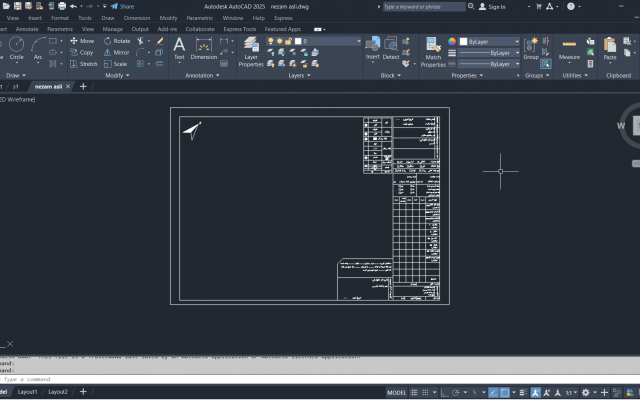Click the object color wheel swatch

tap(452, 41)
